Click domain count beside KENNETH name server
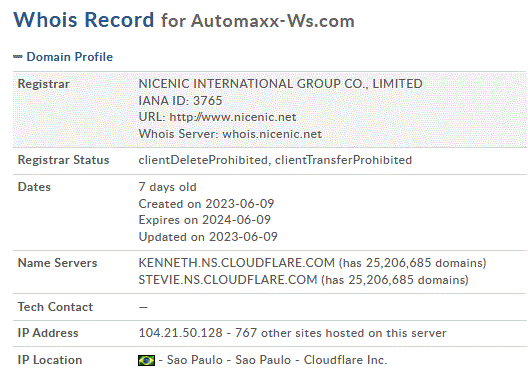The height and width of the screenshot is (373, 528). (x=412, y=263)
